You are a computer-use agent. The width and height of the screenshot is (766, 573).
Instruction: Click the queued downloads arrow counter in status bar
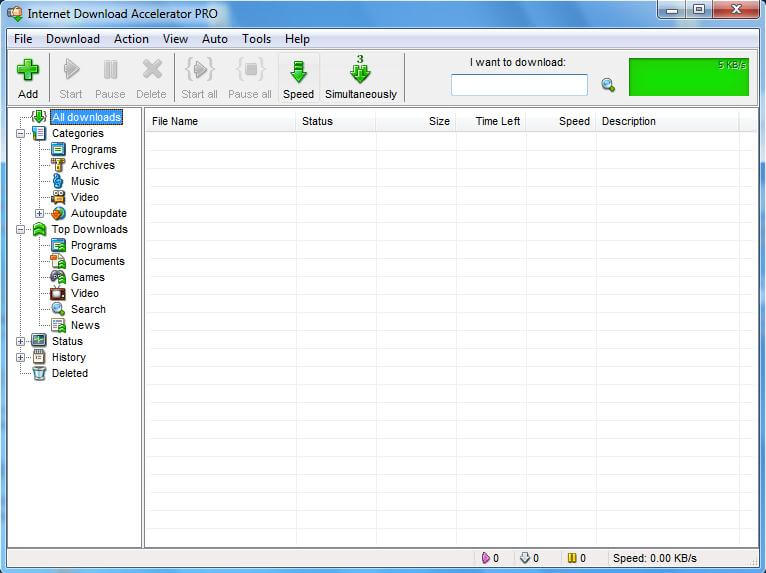(530, 558)
